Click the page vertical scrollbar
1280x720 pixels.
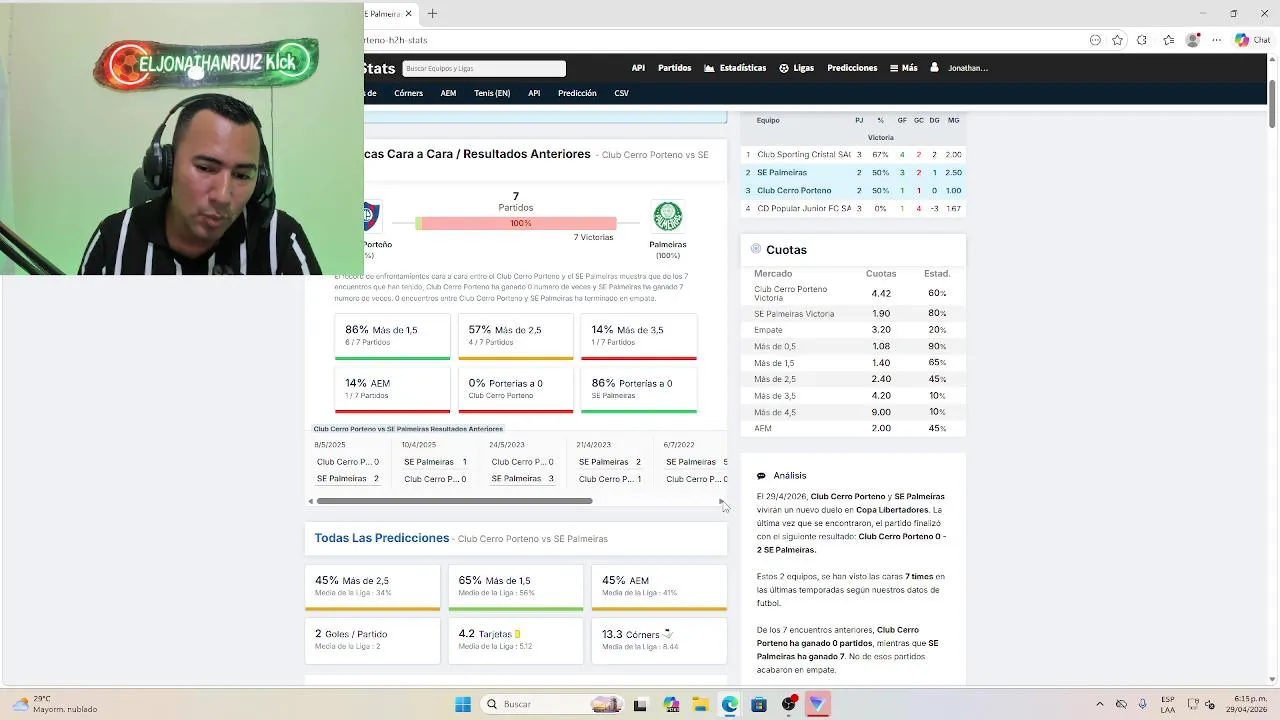pyautogui.click(x=1272, y=105)
